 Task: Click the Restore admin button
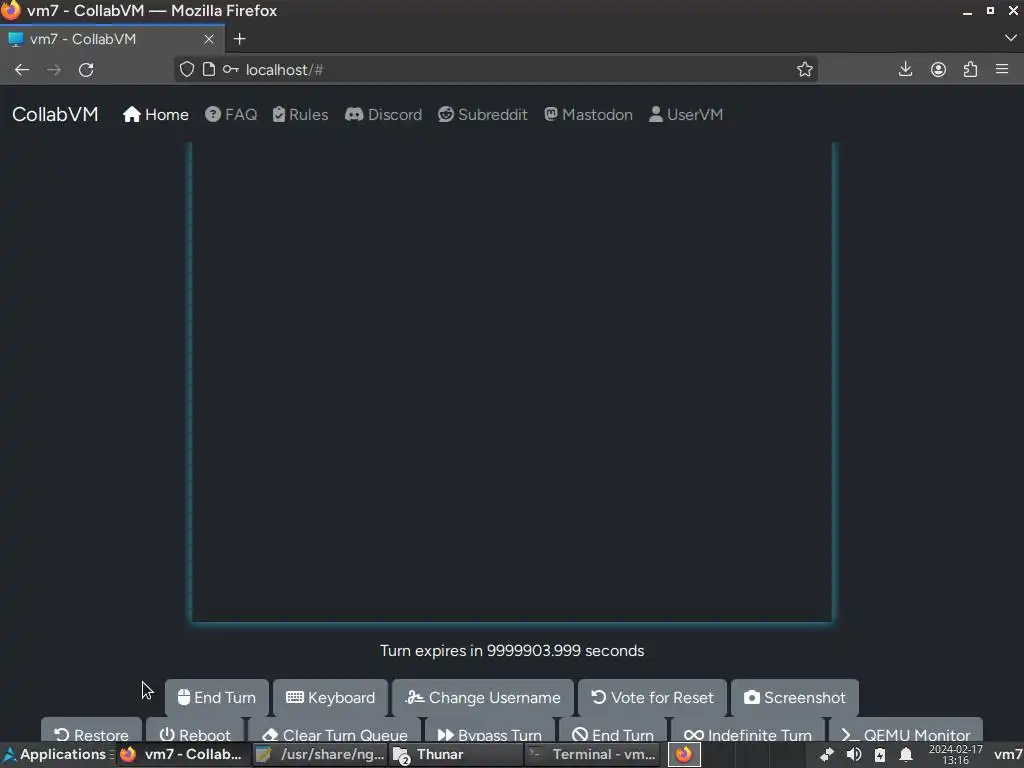[91, 731]
